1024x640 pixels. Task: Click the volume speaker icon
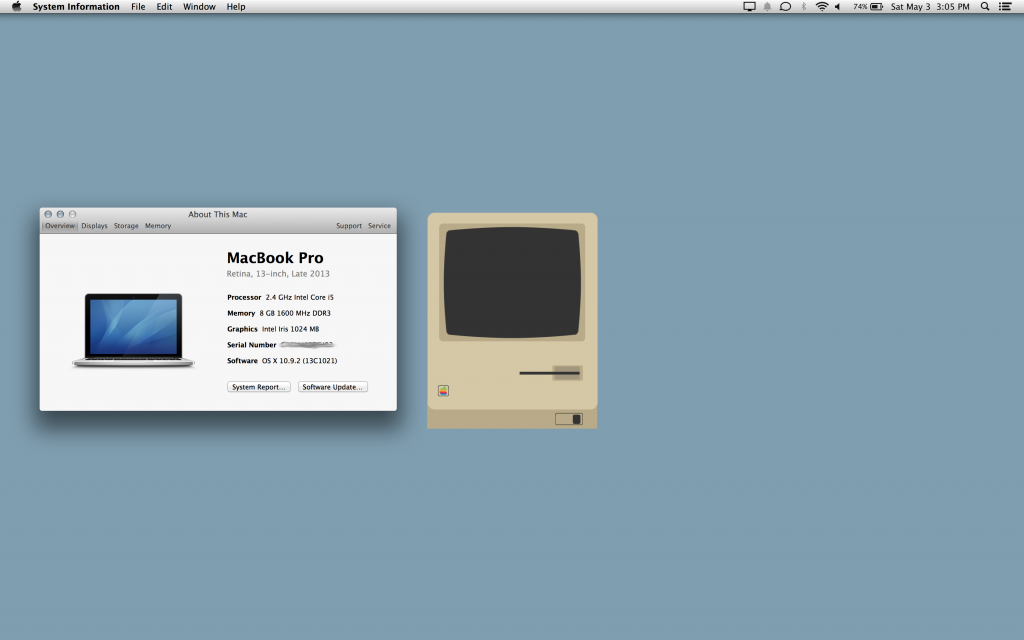[x=838, y=7]
